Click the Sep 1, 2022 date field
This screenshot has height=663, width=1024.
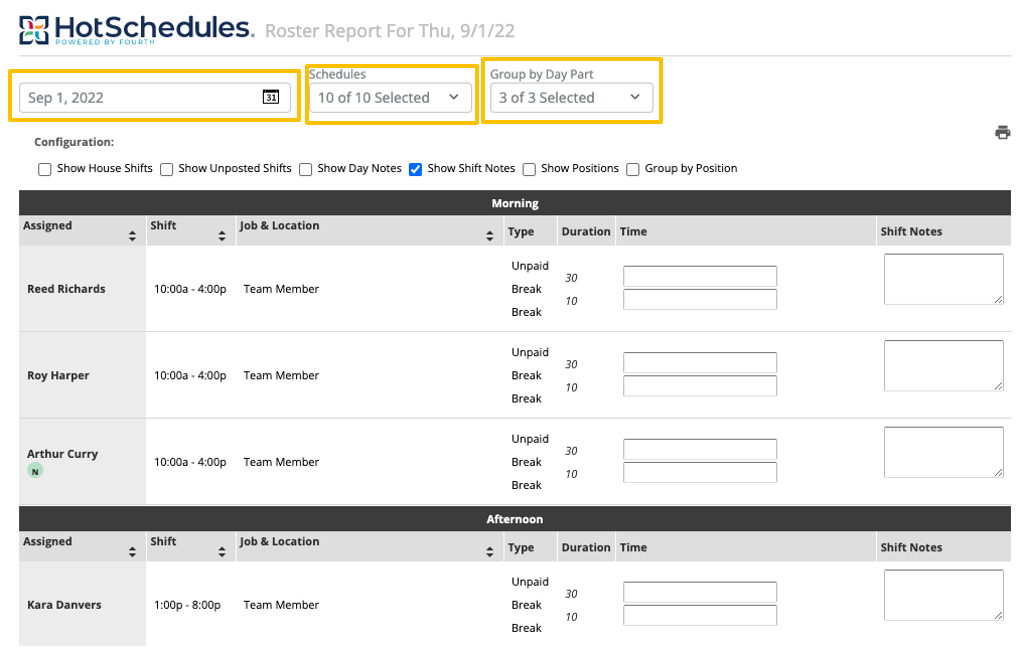(155, 97)
